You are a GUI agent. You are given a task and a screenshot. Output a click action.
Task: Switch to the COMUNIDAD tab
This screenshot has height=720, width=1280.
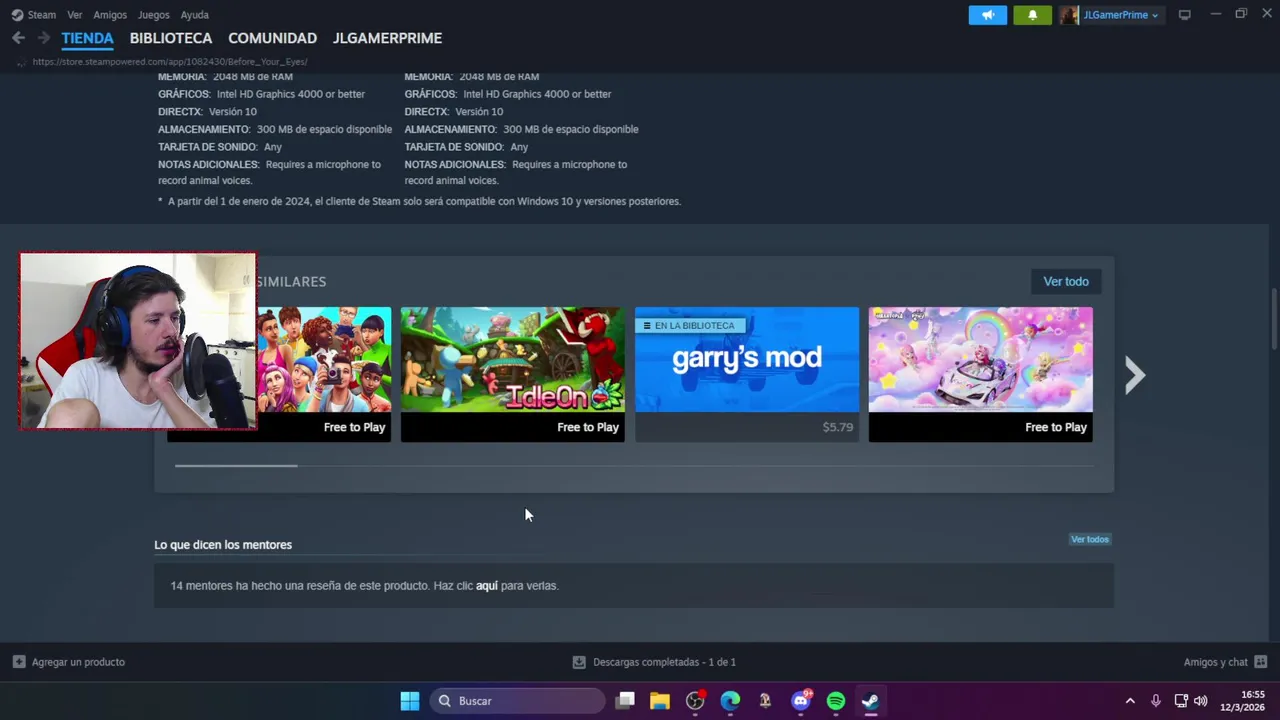pos(272,38)
